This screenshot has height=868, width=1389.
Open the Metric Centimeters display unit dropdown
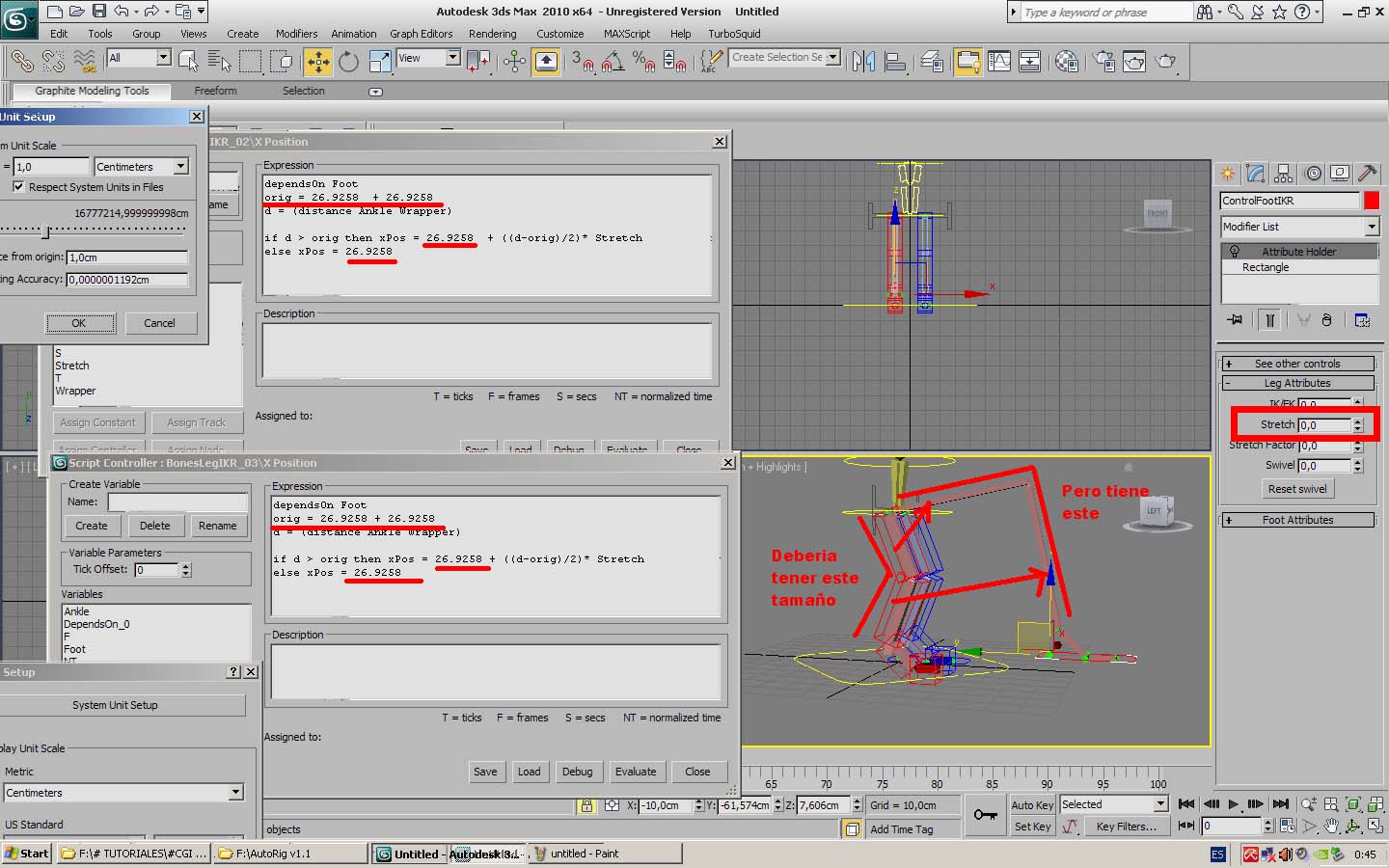coord(123,793)
